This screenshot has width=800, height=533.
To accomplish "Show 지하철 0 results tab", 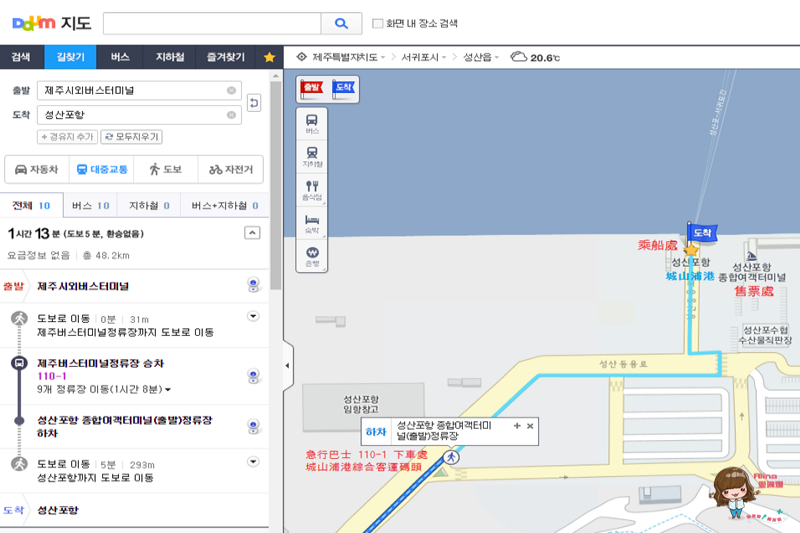I will click(149, 206).
